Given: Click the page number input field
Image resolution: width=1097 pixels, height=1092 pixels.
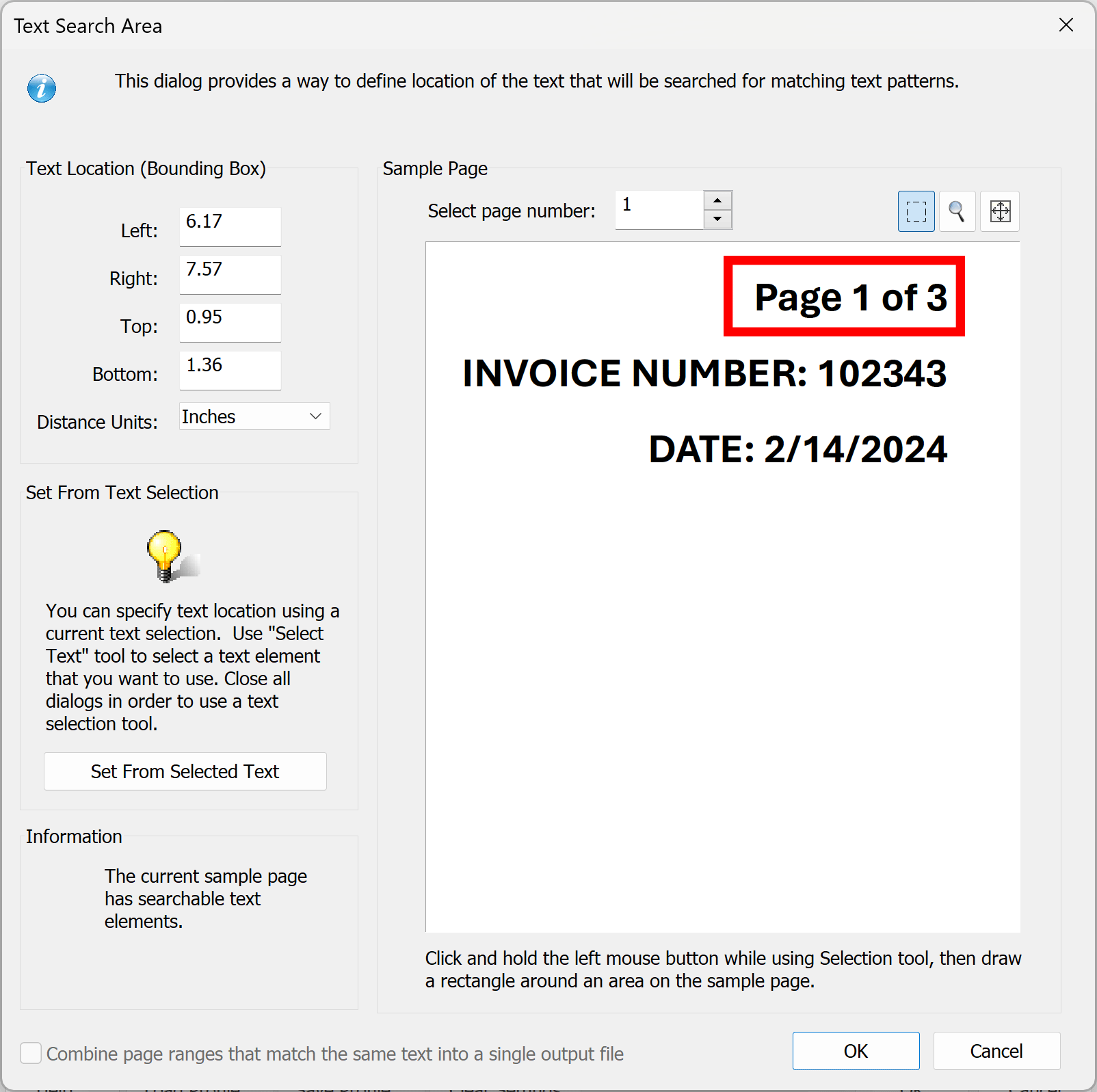Looking at the screenshot, I should (658, 209).
